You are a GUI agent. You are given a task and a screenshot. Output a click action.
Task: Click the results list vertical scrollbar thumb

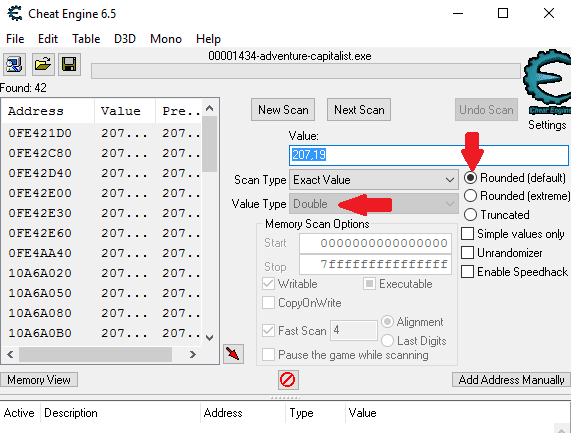209,144
